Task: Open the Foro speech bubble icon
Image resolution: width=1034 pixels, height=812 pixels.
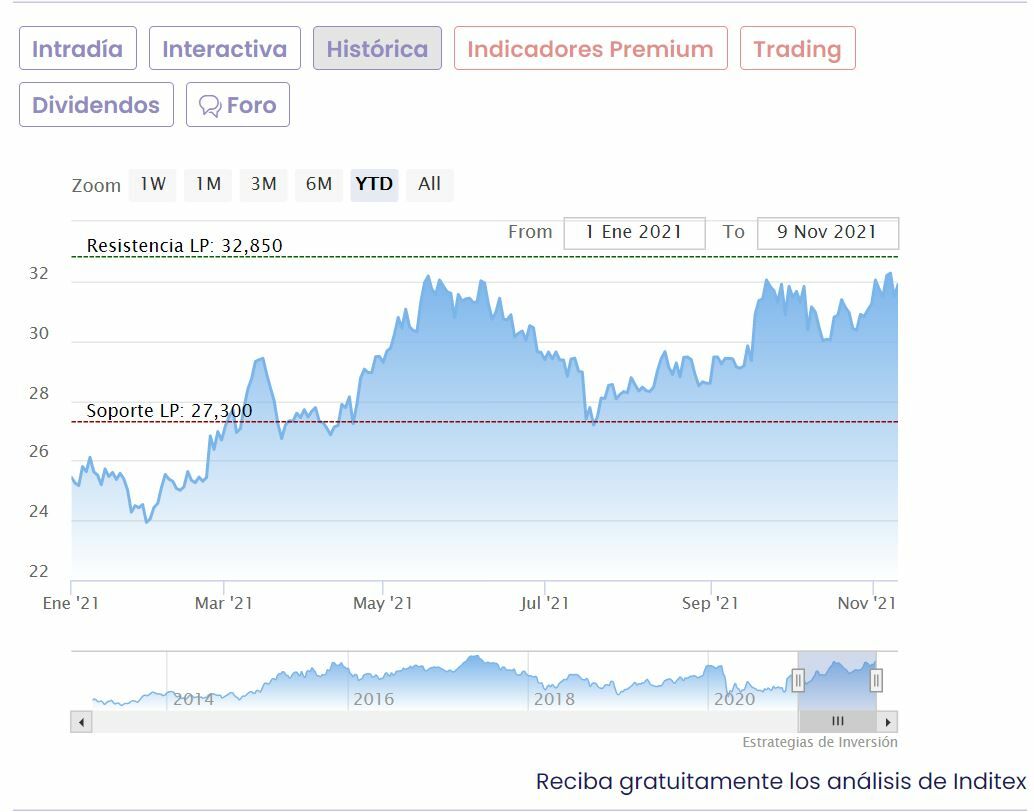Action: 210,106
